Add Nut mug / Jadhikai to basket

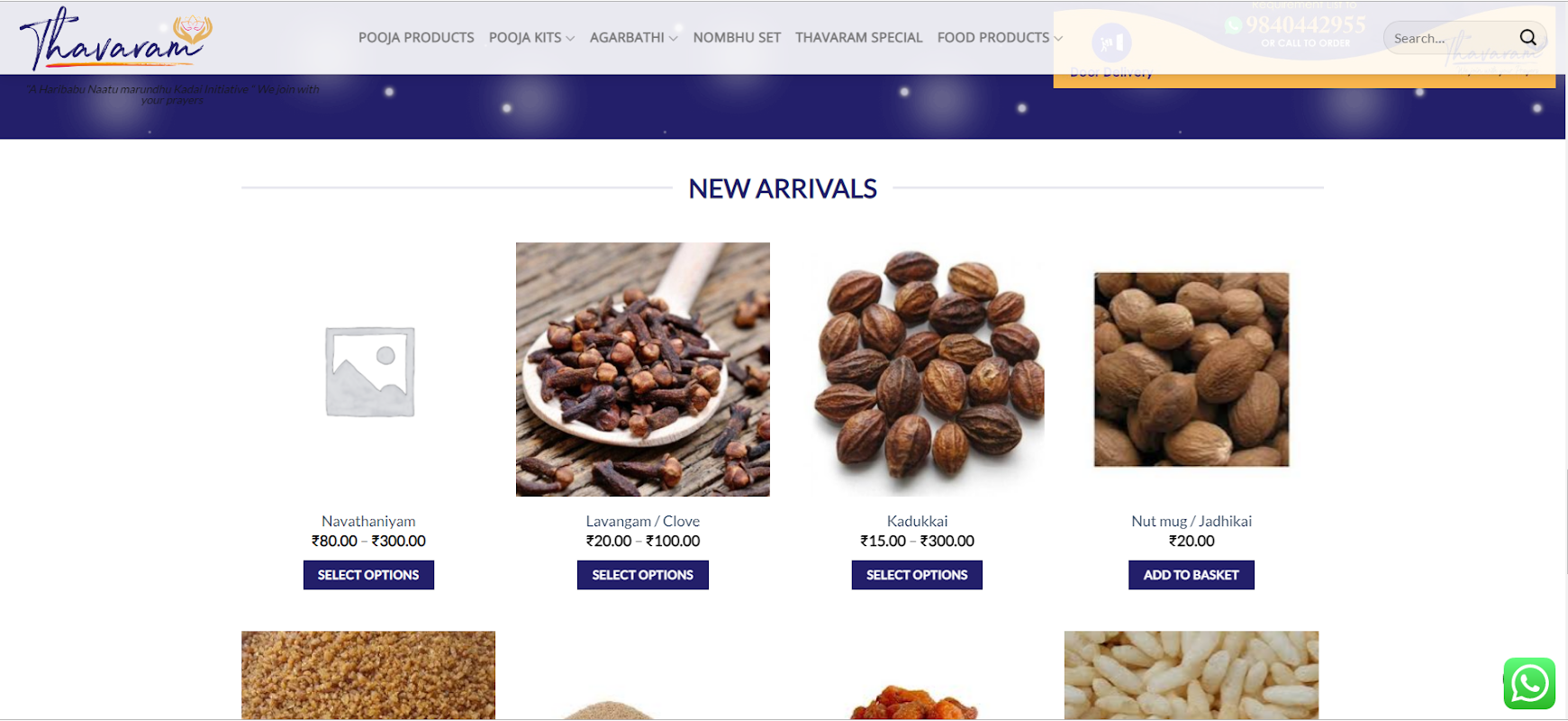1192,575
